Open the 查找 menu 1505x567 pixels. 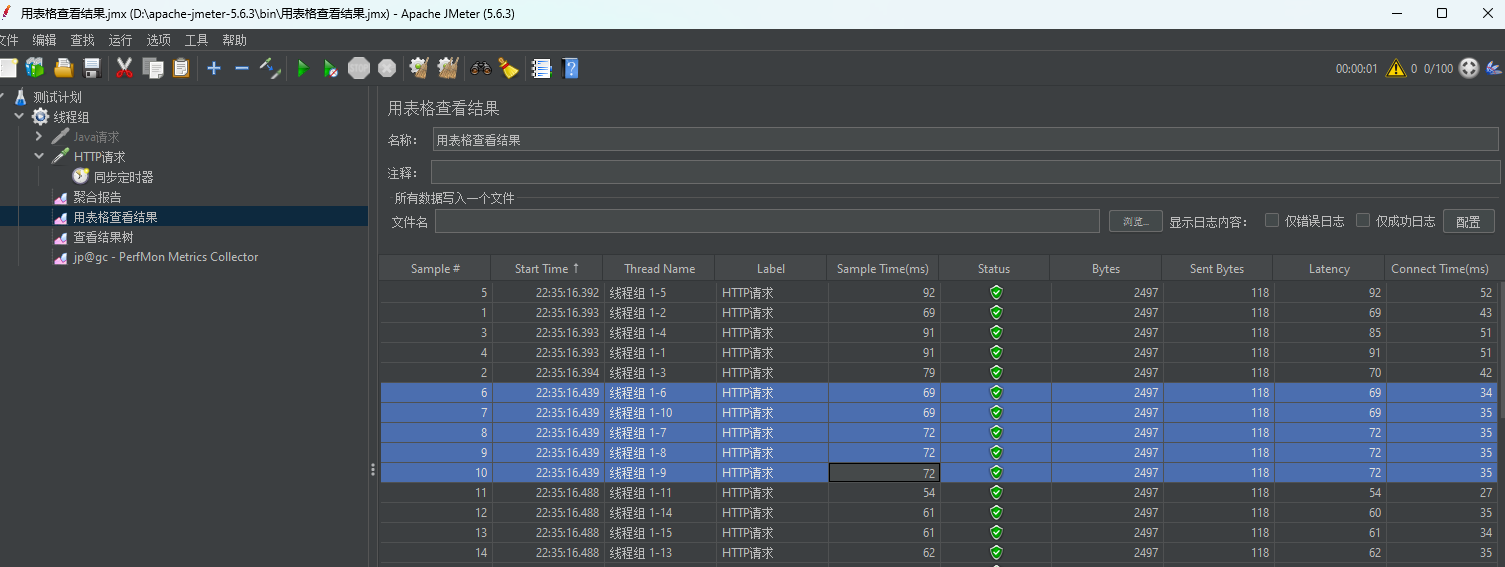click(x=82, y=40)
